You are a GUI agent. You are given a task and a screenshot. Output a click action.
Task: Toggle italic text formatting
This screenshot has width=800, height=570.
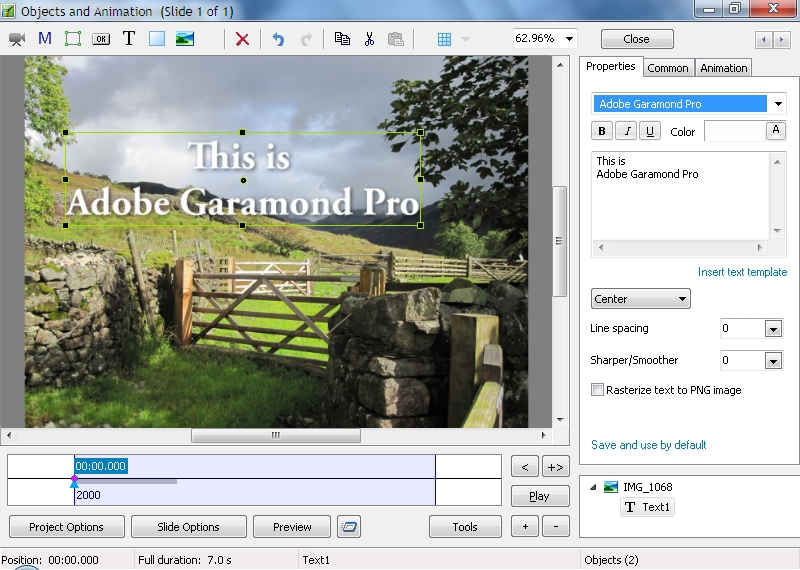pyautogui.click(x=627, y=131)
